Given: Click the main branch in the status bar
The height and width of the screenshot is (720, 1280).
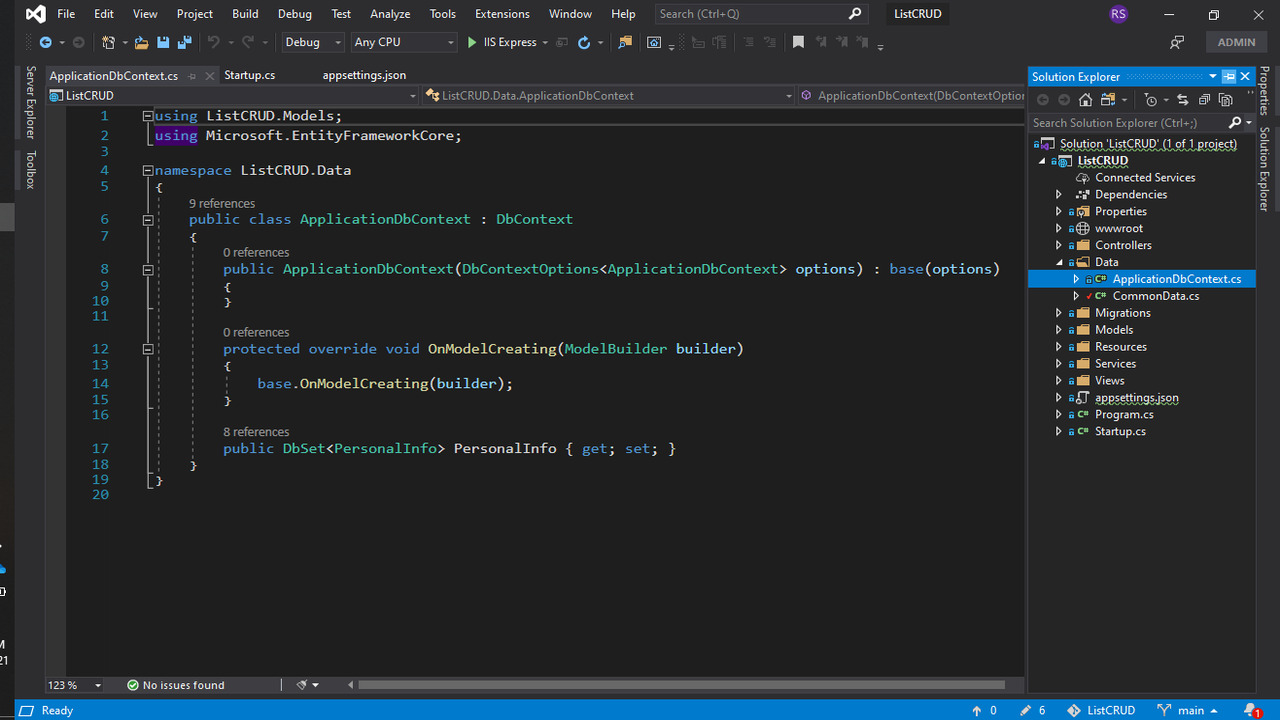Looking at the screenshot, I should pyautogui.click(x=1189, y=710).
